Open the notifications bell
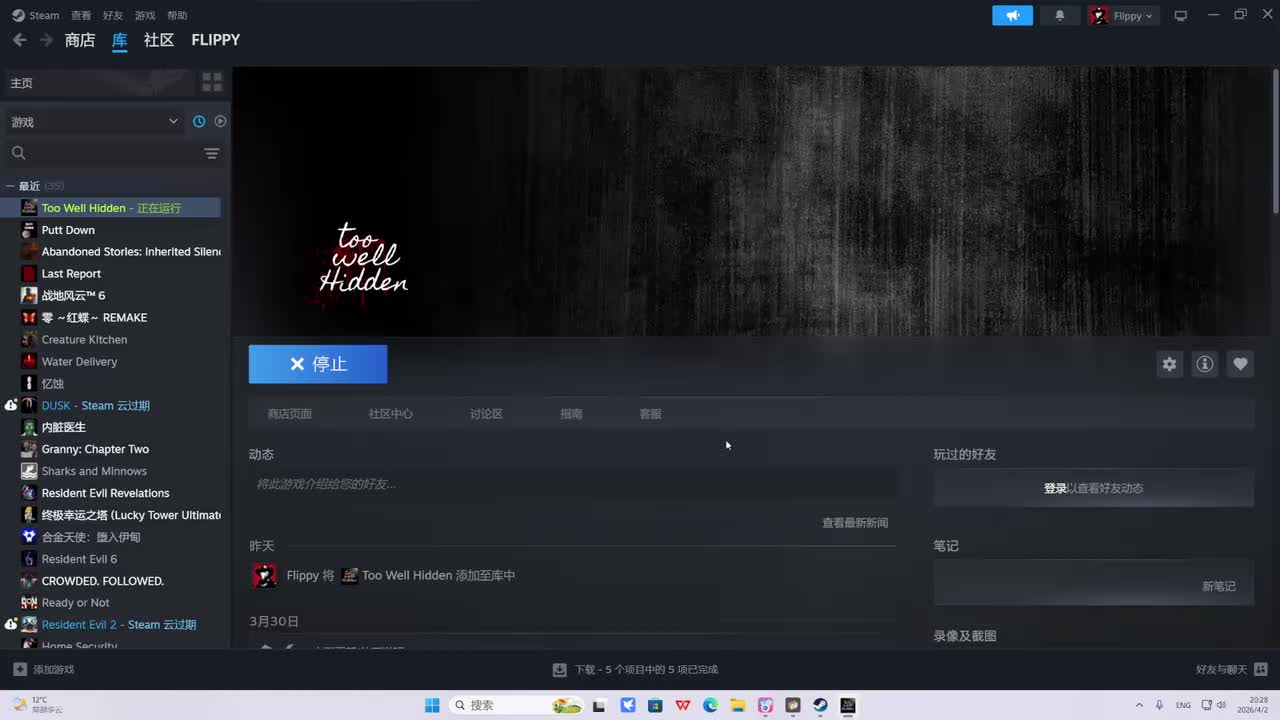This screenshot has height=720, width=1280. 1060,15
